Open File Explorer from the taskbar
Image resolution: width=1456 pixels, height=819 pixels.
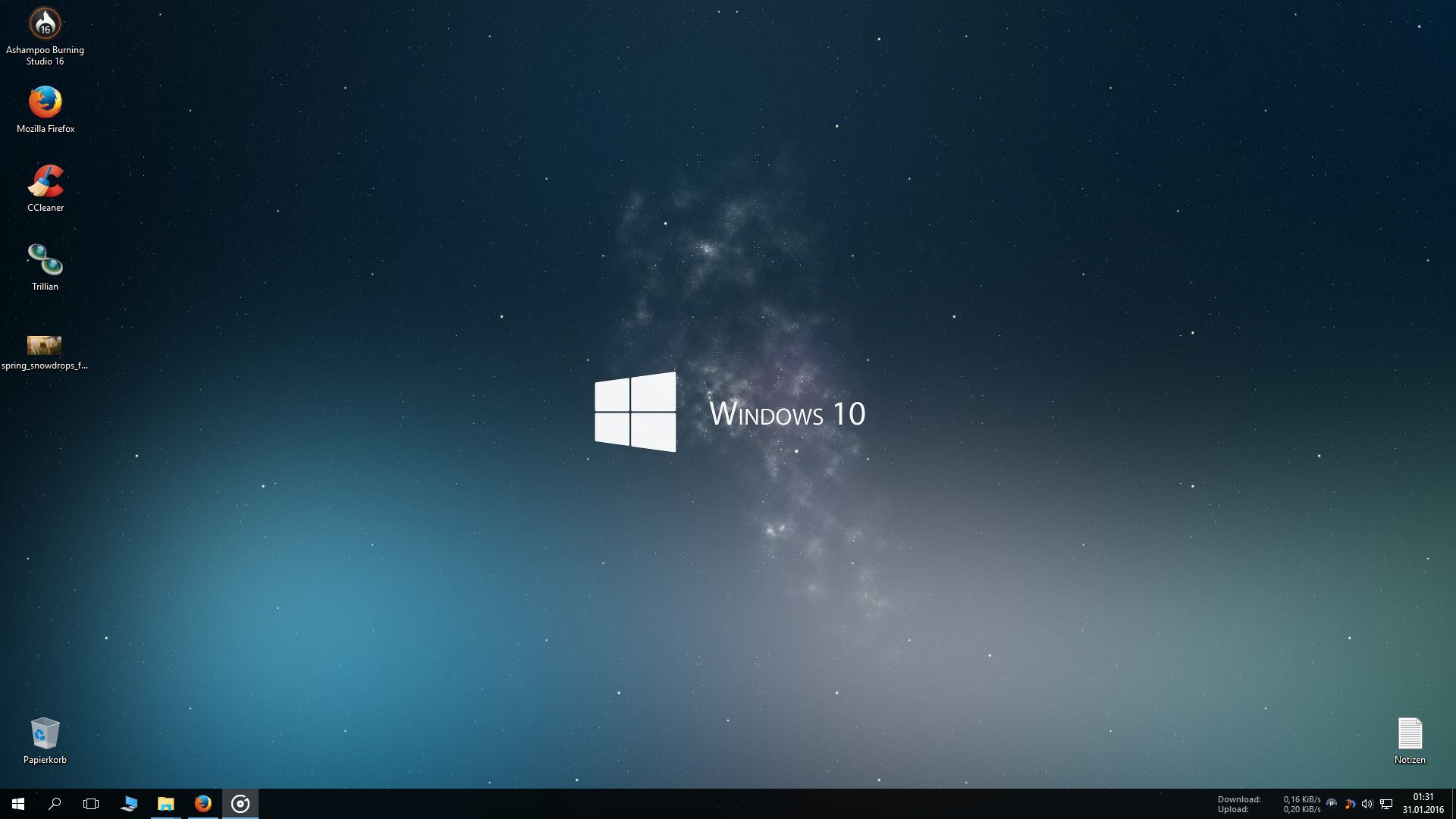pos(165,804)
